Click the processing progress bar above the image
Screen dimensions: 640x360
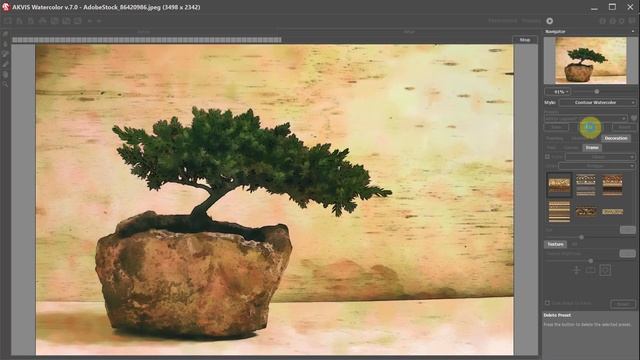point(147,40)
